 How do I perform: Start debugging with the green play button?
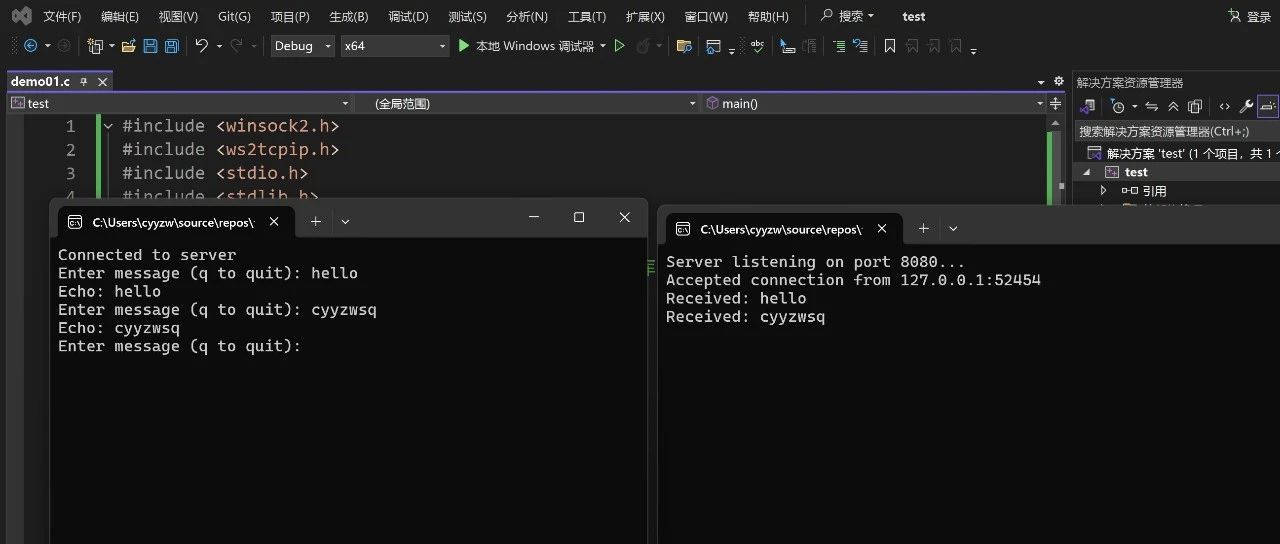[x=463, y=46]
